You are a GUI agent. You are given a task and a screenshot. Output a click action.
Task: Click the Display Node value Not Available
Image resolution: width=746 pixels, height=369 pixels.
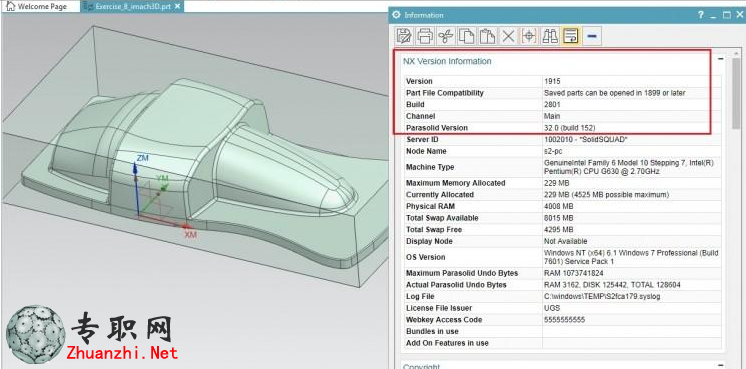566,241
